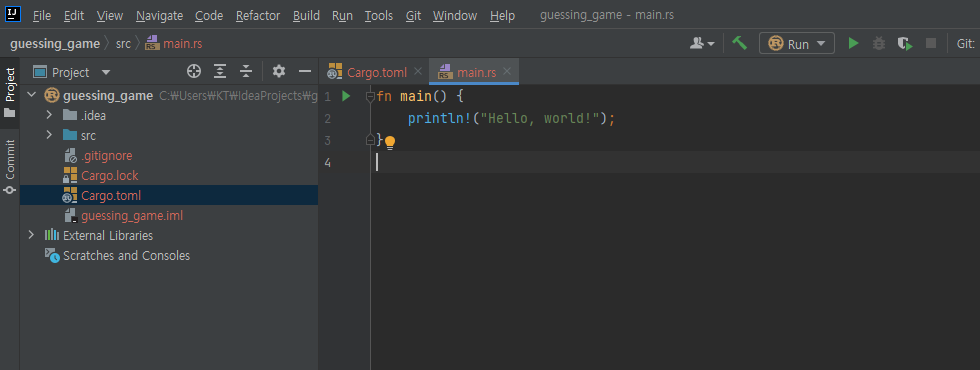Screen dimensions: 980x370
Task: Open the Tools menu
Action: (x=379, y=16)
